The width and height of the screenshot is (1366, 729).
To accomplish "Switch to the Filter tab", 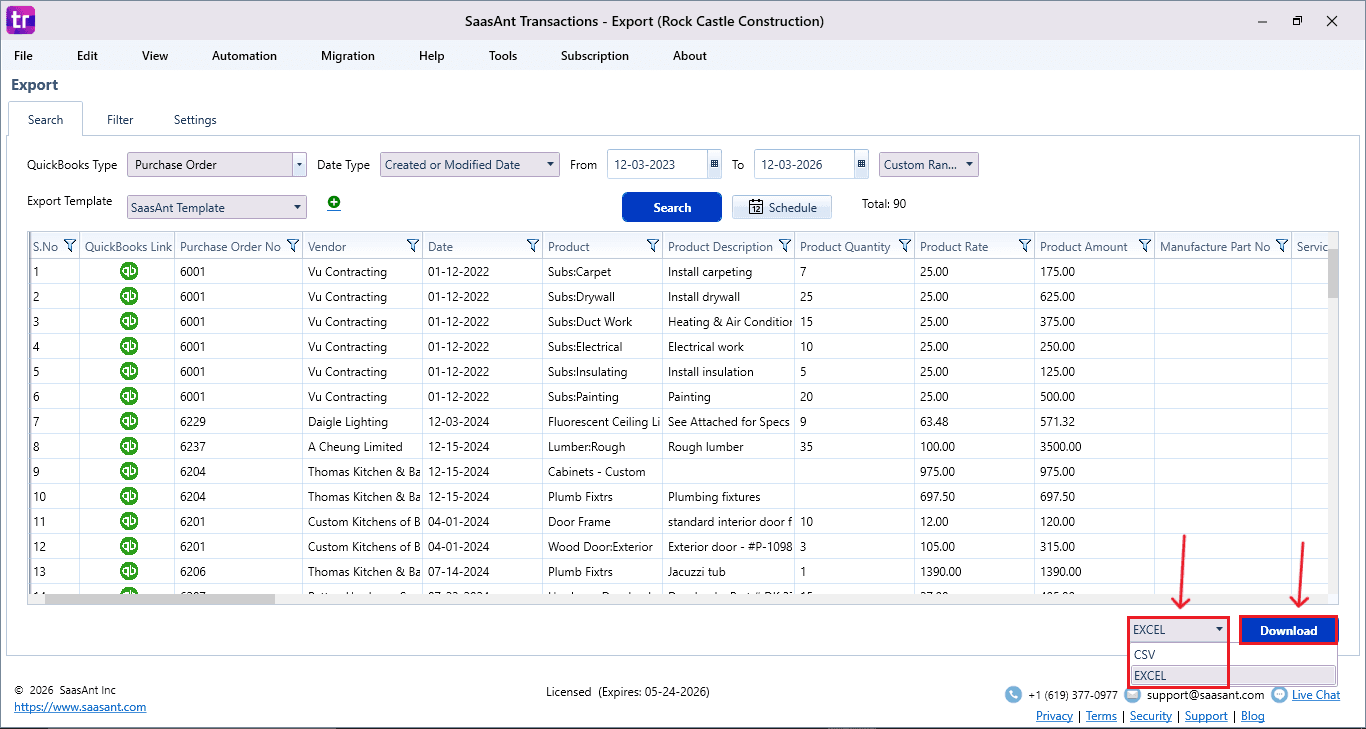I will tap(119, 119).
